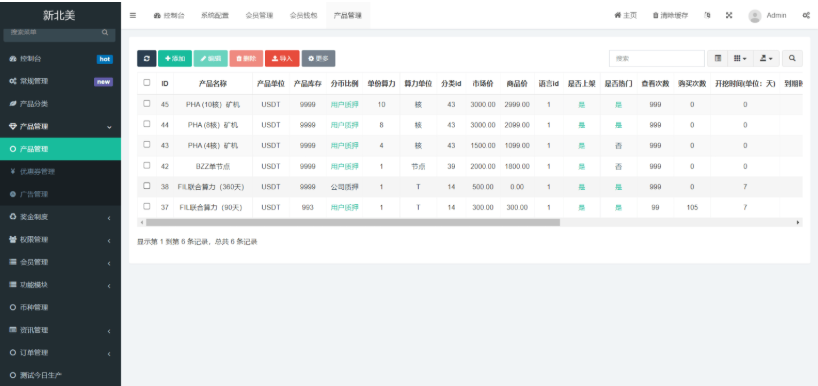The width and height of the screenshot is (818, 386).
Task: Switch to the 会员管理 top tab
Action: 259,16
